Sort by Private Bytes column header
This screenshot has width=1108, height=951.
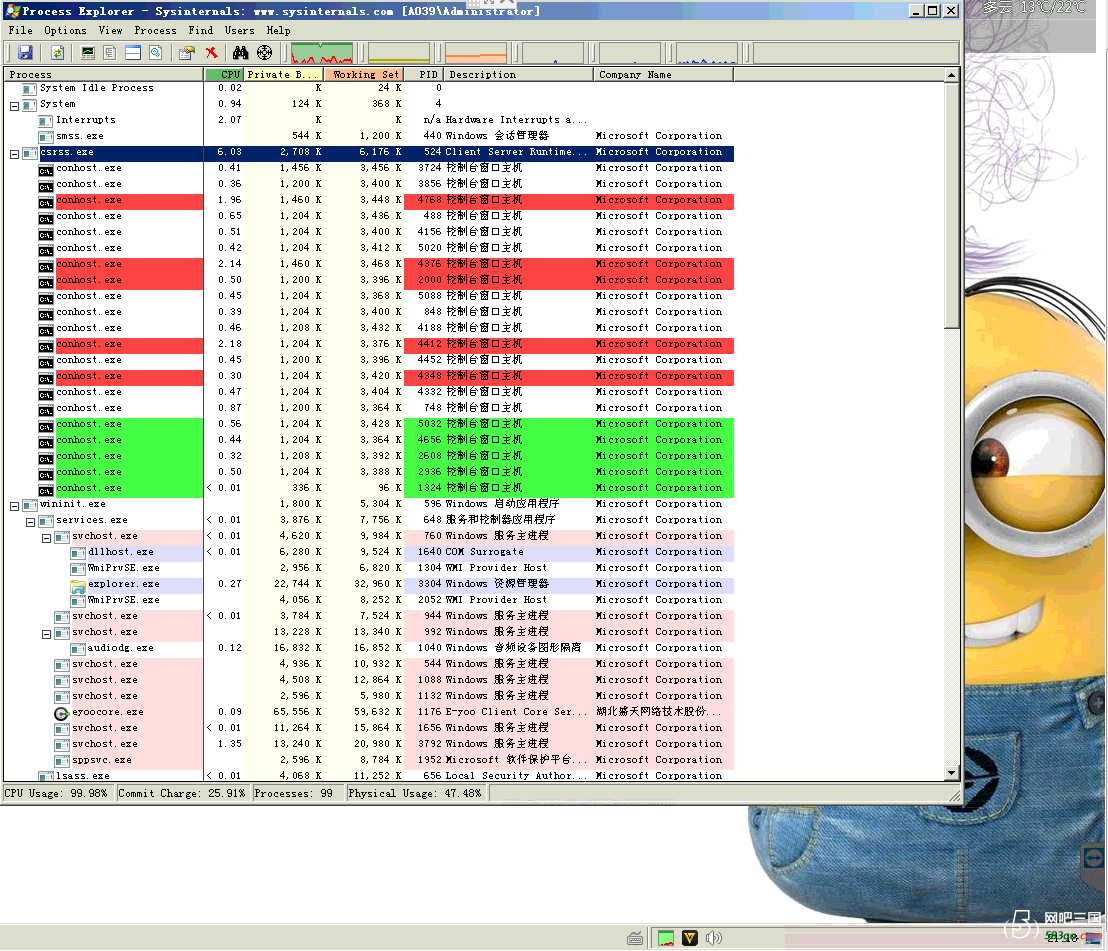point(284,74)
